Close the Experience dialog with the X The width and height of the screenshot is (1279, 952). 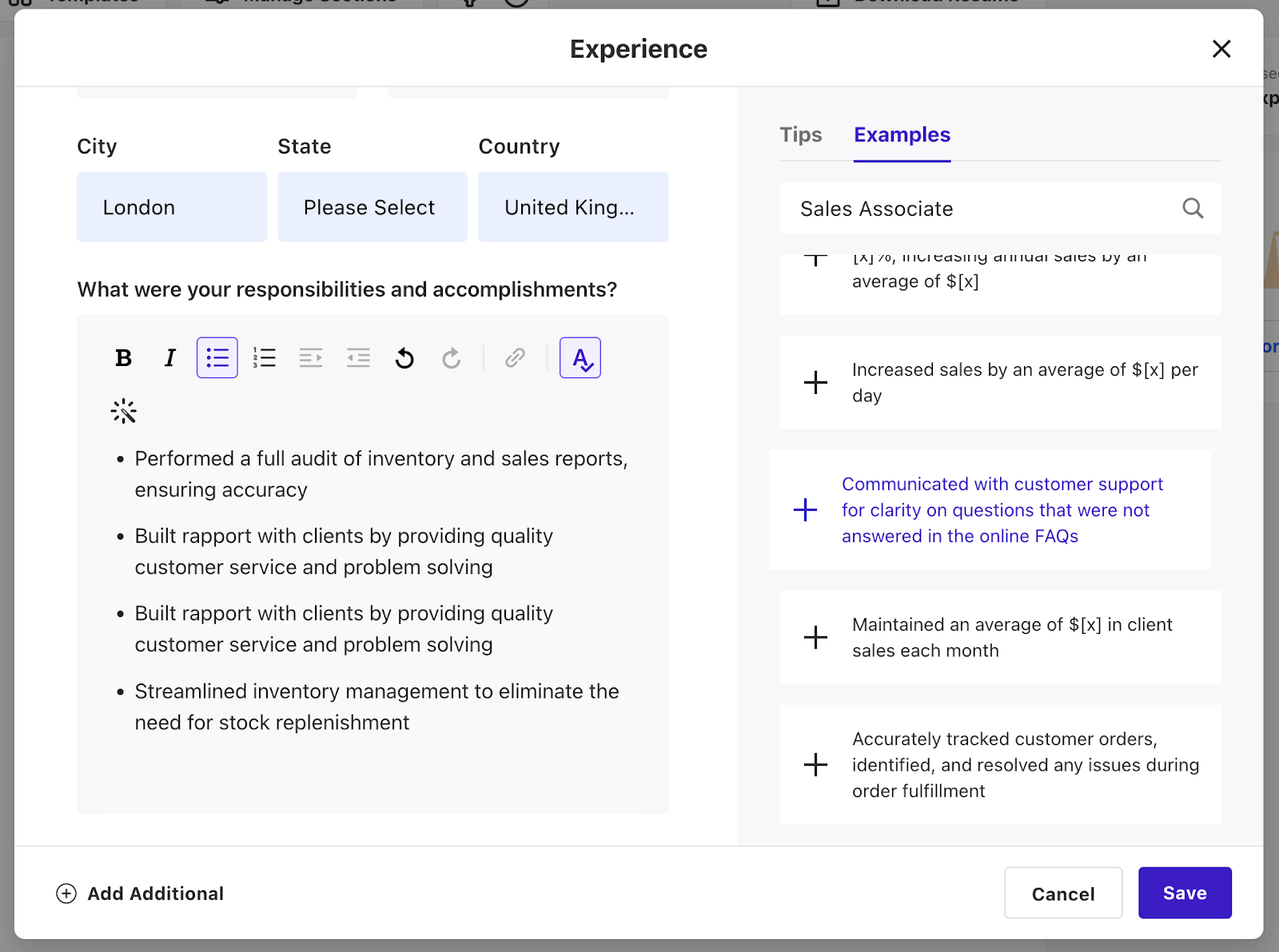[1221, 49]
